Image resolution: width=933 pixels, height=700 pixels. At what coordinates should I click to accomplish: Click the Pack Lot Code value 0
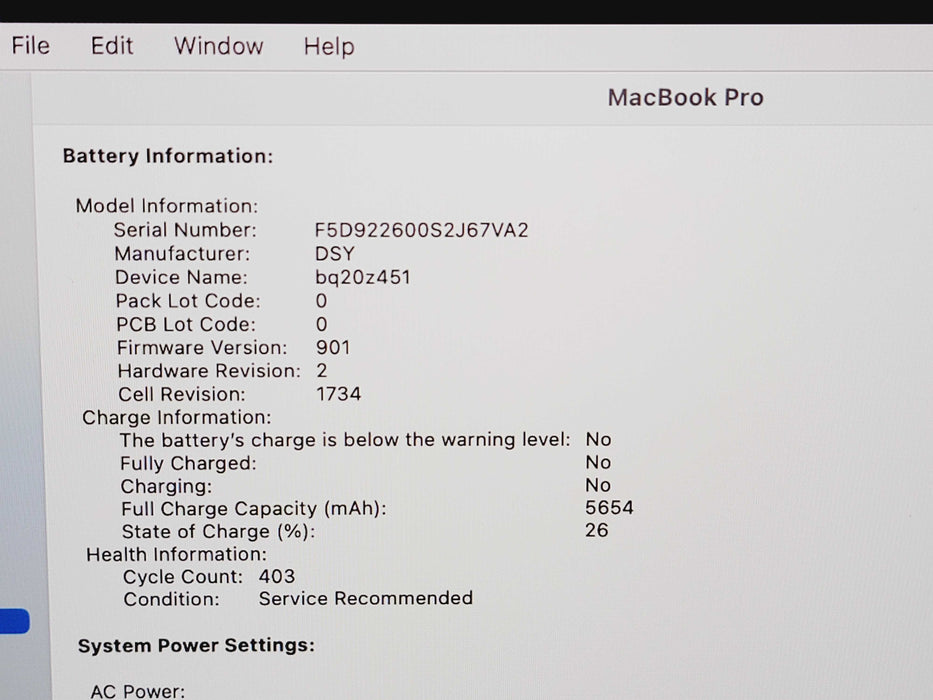click(321, 301)
